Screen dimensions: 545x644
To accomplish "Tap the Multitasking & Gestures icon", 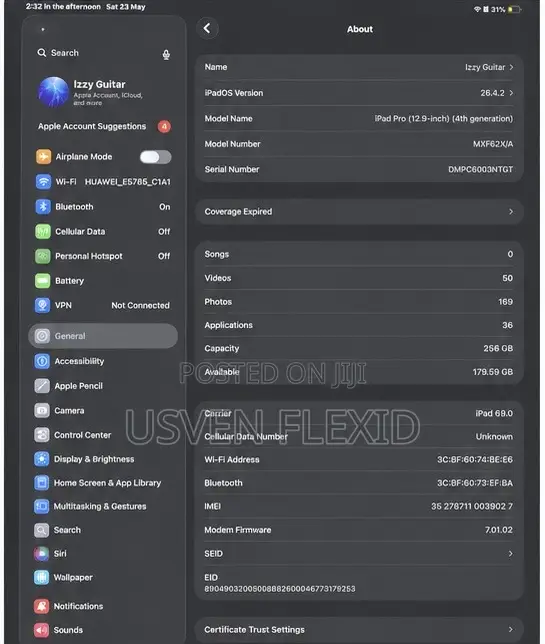I will click(x=41, y=506).
